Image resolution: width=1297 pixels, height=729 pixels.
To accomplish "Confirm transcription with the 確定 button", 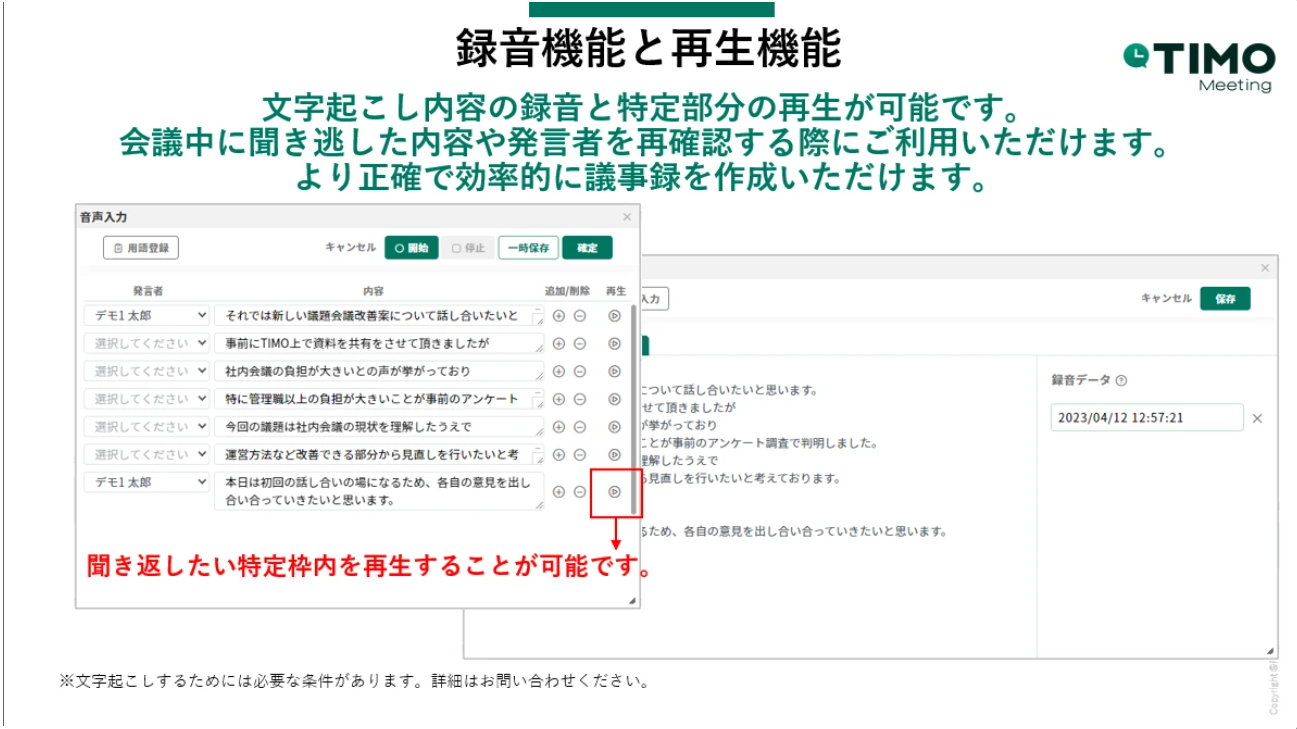I will click(587, 248).
